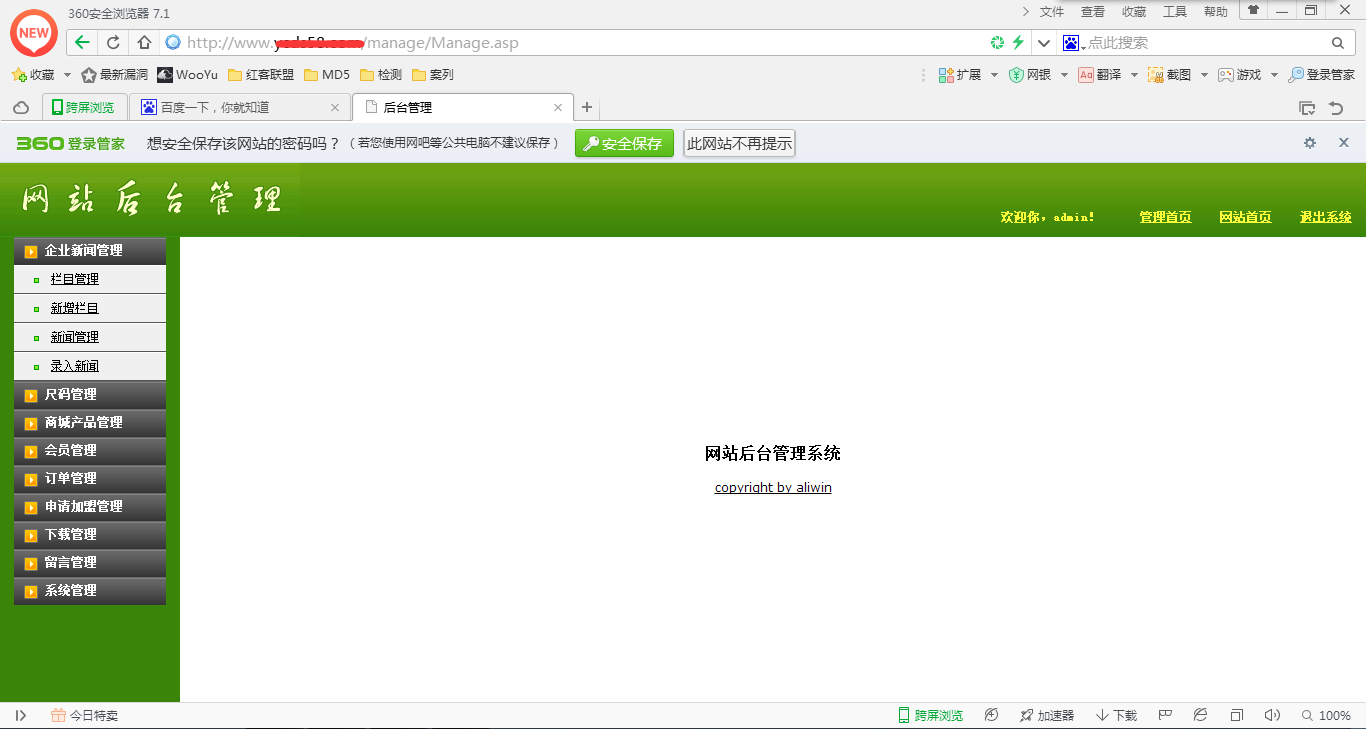The height and width of the screenshot is (729, 1366).
Task: Click the magnifier search icon
Action: pos(1338,43)
